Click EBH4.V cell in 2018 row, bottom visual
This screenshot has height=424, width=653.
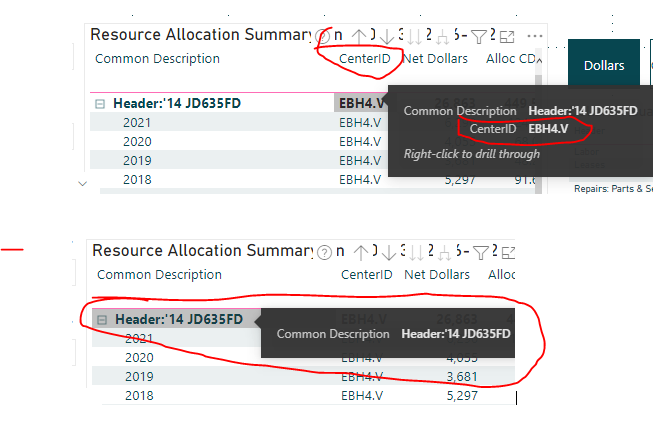[x=362, y=396]
